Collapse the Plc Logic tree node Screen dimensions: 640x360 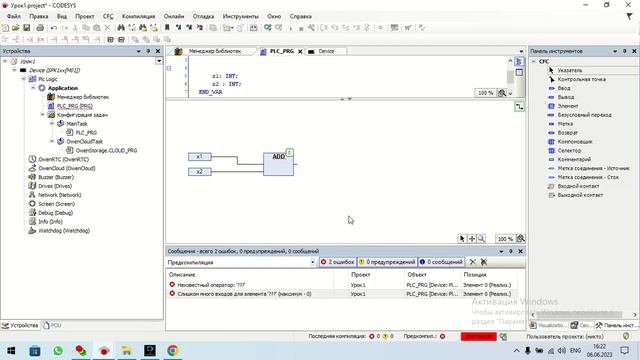click(x=24, y=79)
